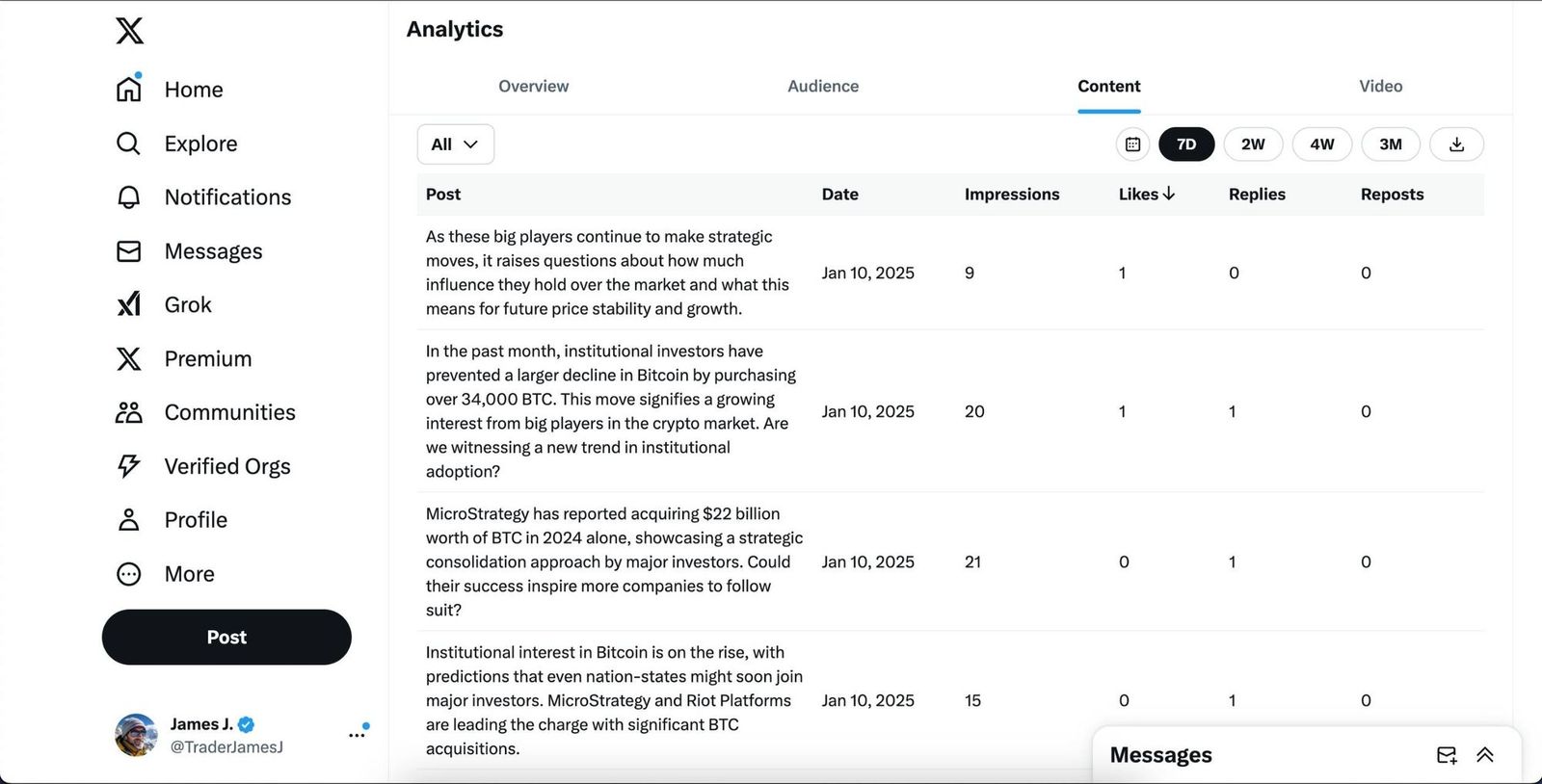Click James J. profile avatar
This screenshot has height=784, width=1542.
pos(136,735)
